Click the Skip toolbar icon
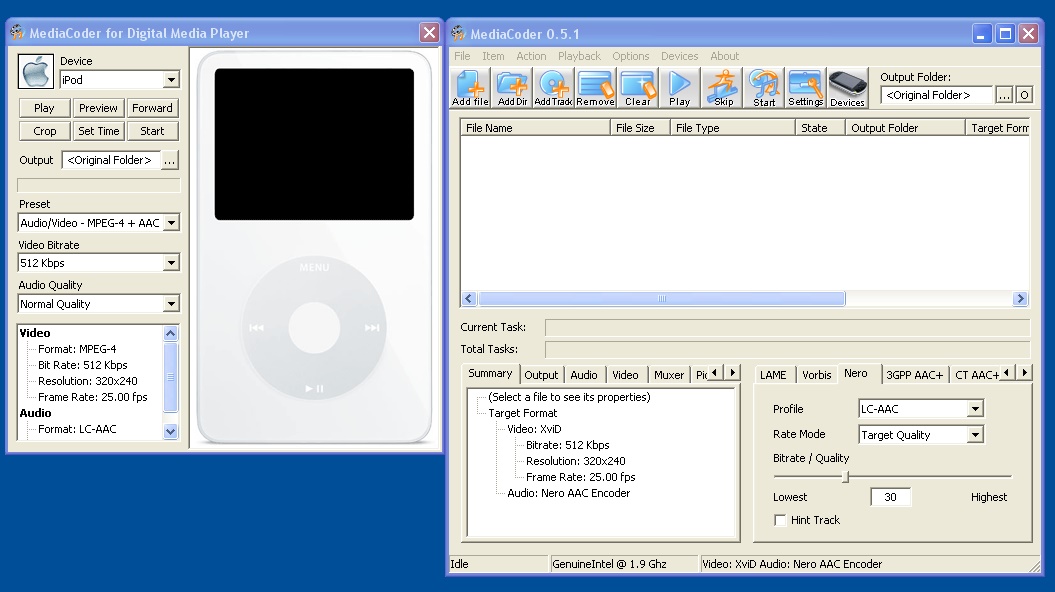This screenshot has width=1055, height=592. click(x=723, y=87)
